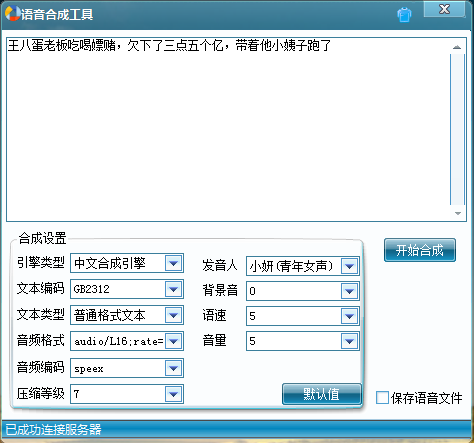Close the 语音合成工具 window
The width and height of the screenshot is (474, 443).
[x=444, y=9]
